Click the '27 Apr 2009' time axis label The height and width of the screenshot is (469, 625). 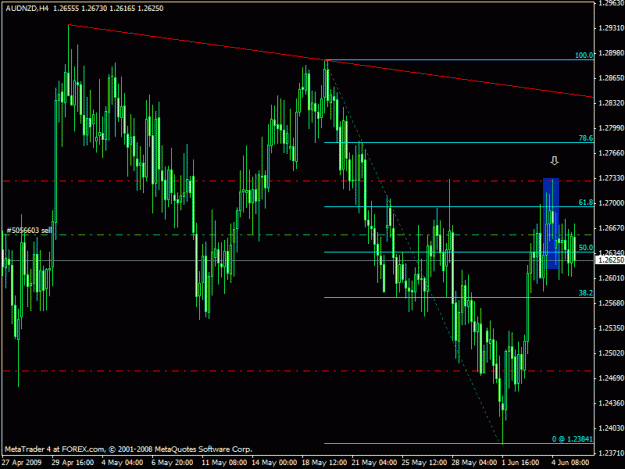click(x=22, y=463)
